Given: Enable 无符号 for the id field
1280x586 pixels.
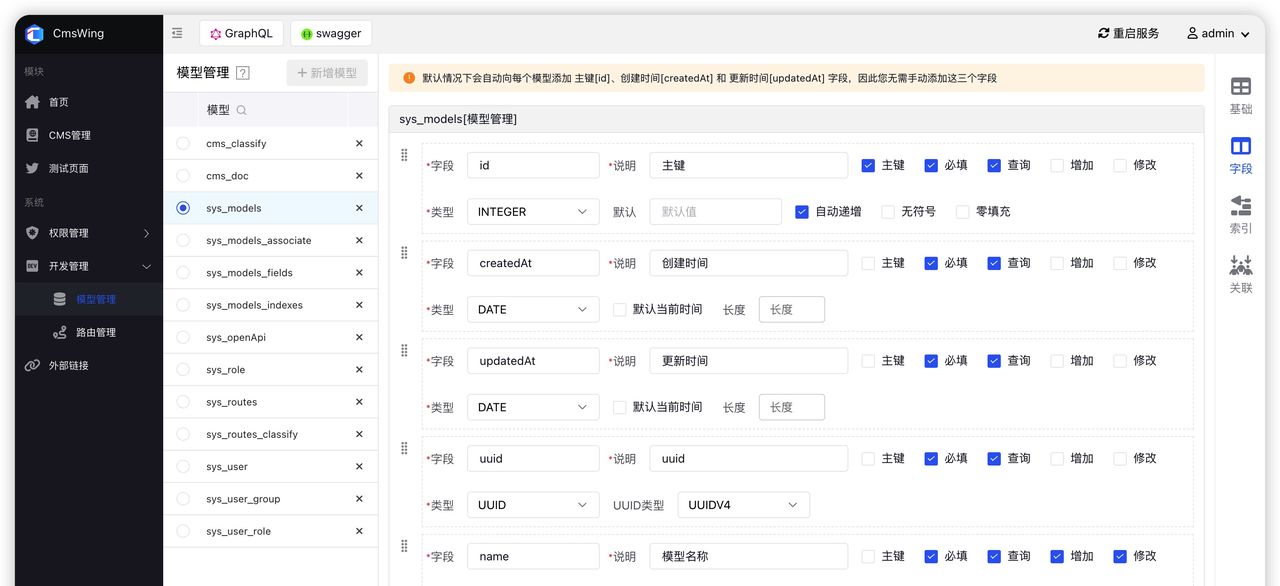Looking at the screenshot, I should [888, 211].
